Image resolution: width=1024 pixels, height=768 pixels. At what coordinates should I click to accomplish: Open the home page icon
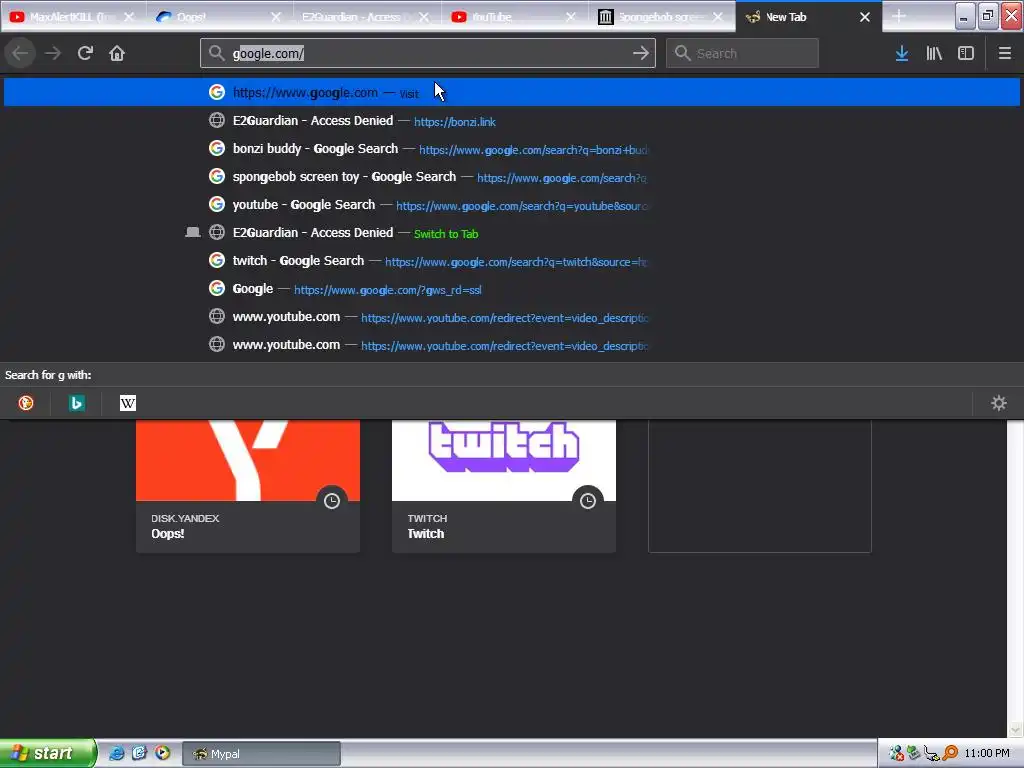pos(117,54)
